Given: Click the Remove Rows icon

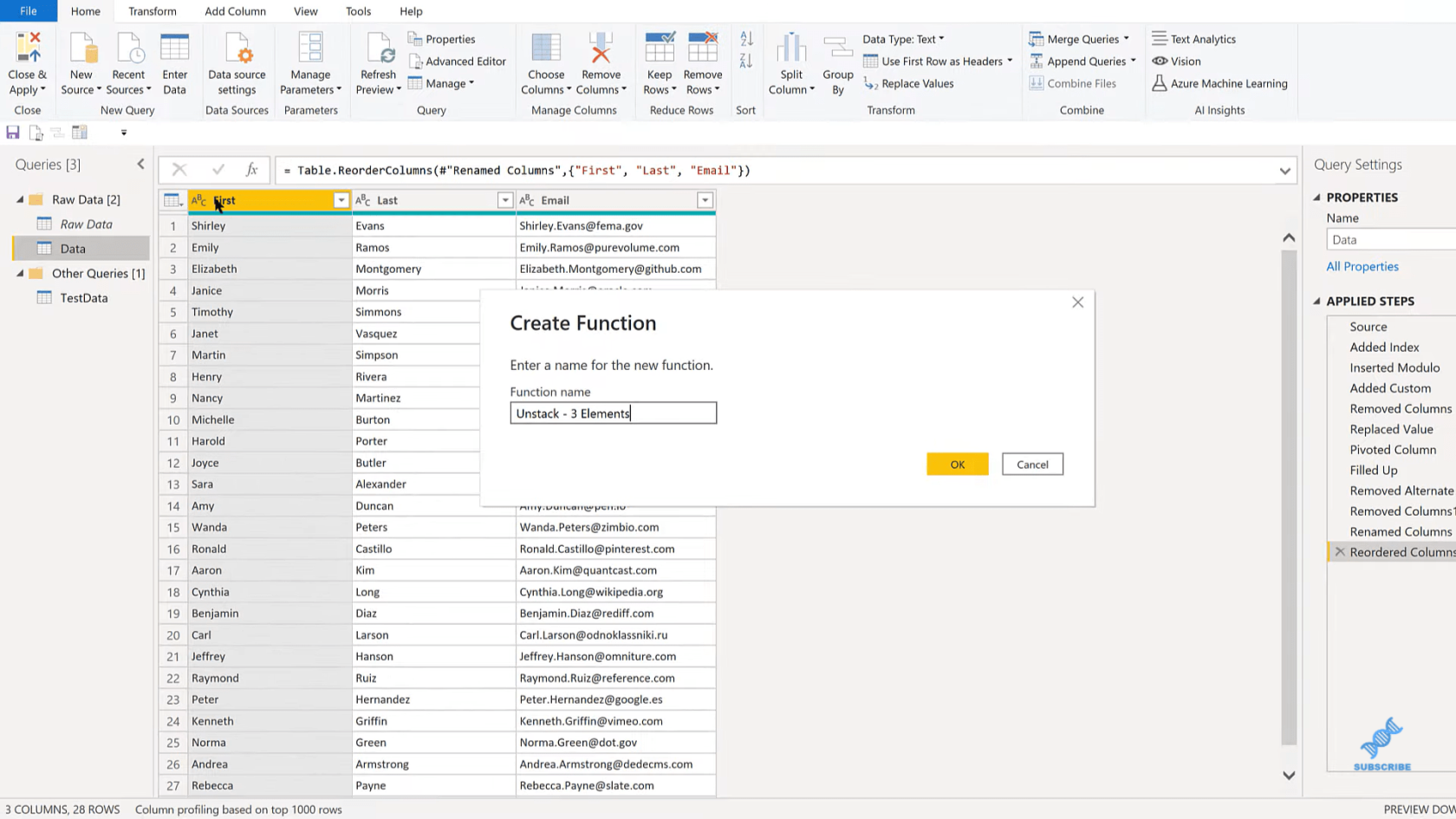Looking at the screenshot, I should pyautogui.click(x=703, y=48).
